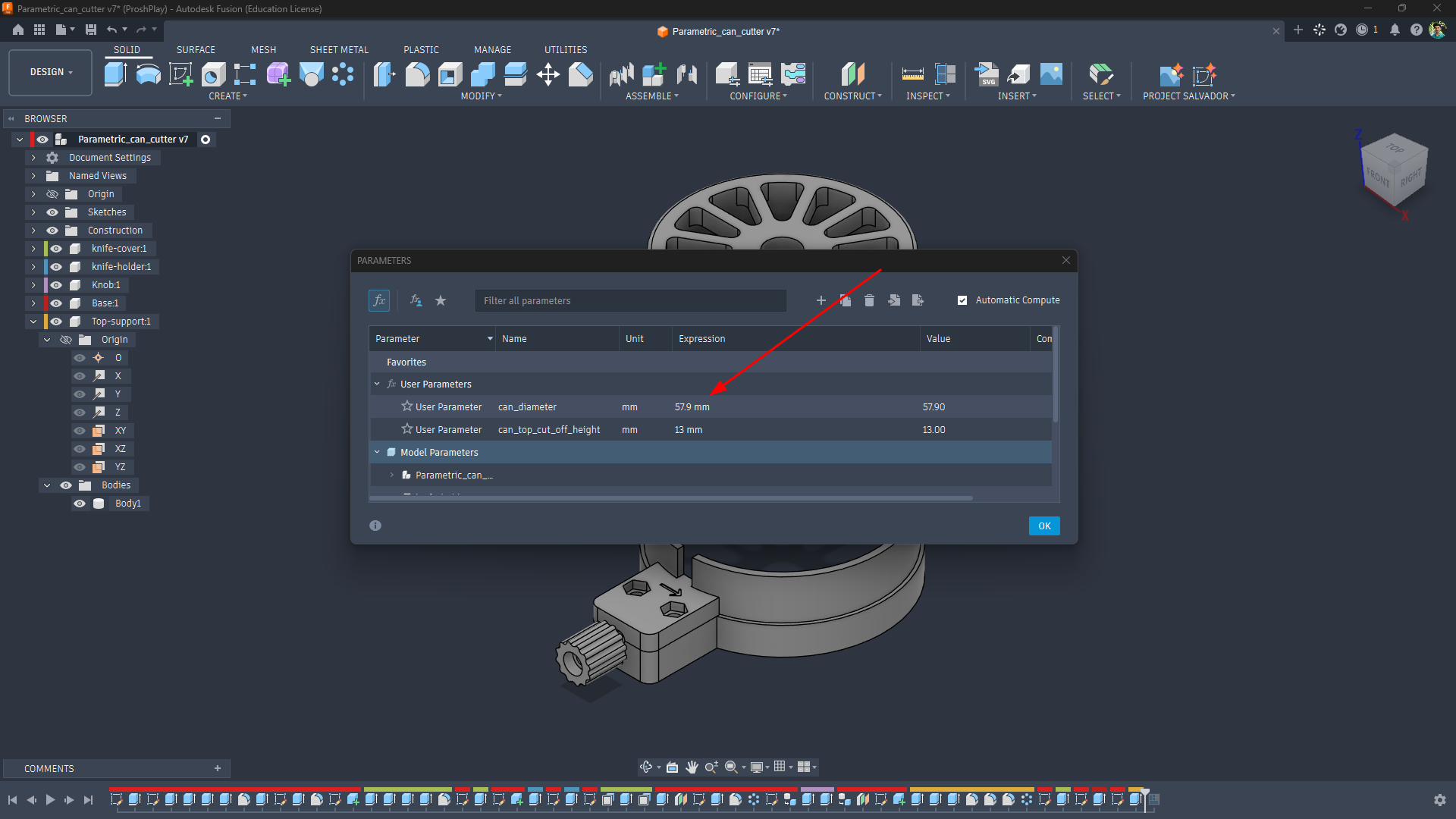Switch to the SURFACE tab

pos(196,50)
